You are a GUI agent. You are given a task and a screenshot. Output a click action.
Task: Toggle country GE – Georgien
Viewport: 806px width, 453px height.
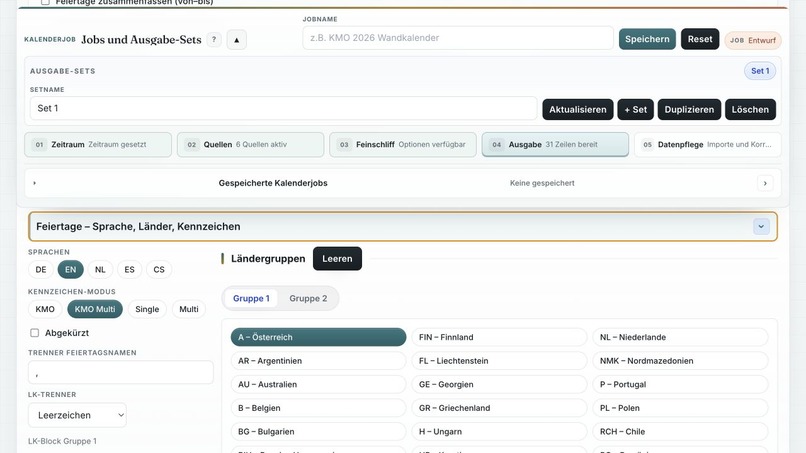tap(499, 385)
